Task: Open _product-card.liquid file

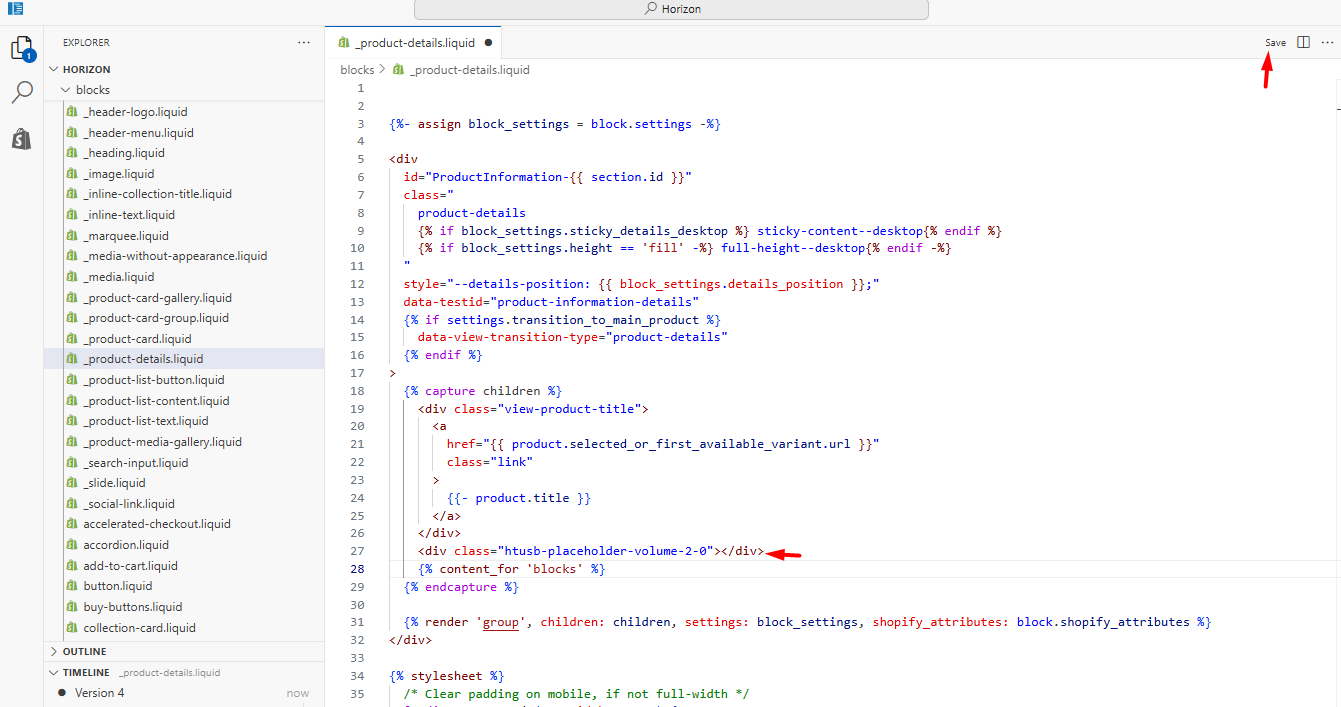Action: (x=138, y=339)
